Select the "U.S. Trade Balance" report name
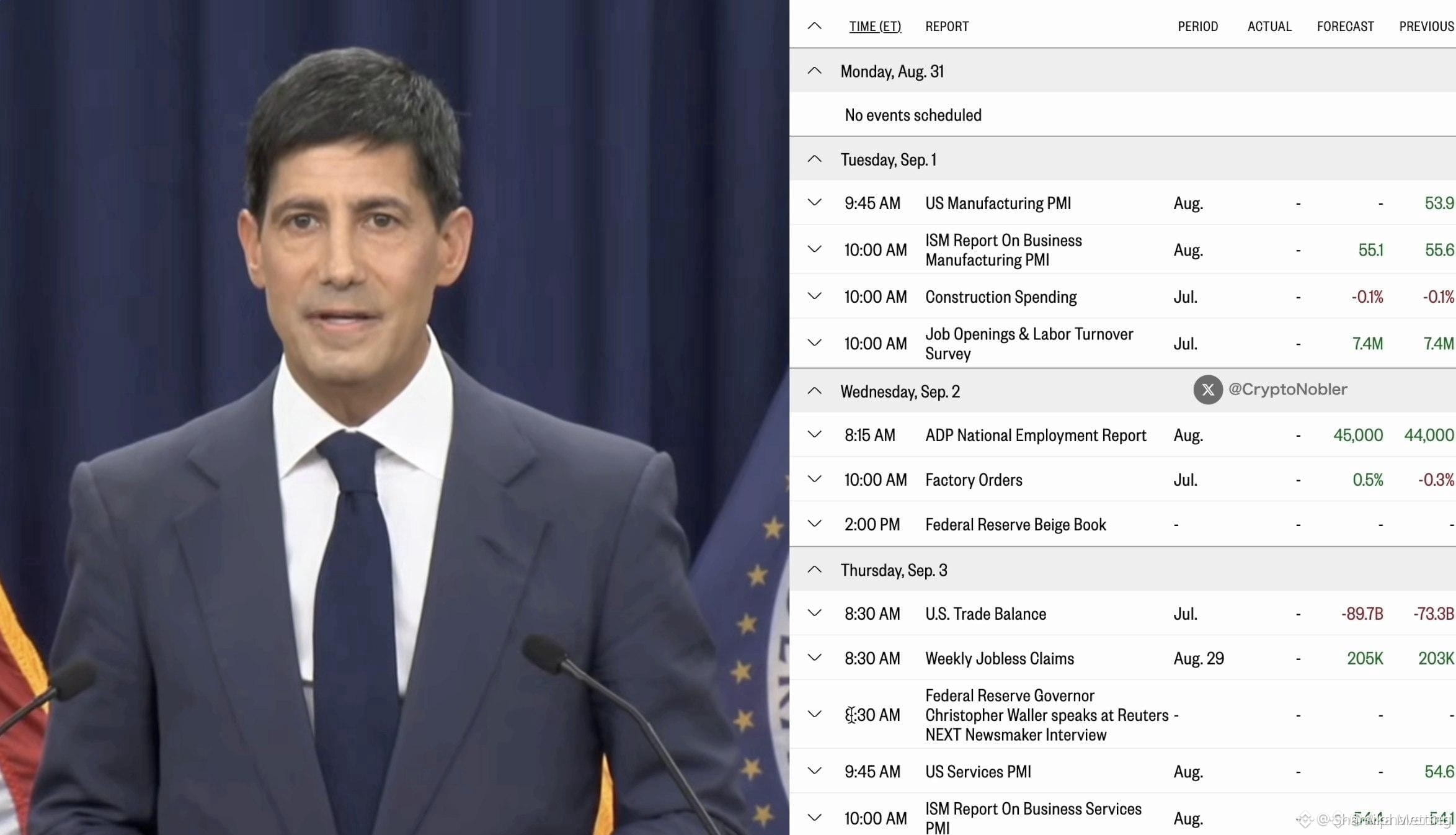Screen dimensions: 1456x835 (x=985, y=614)
